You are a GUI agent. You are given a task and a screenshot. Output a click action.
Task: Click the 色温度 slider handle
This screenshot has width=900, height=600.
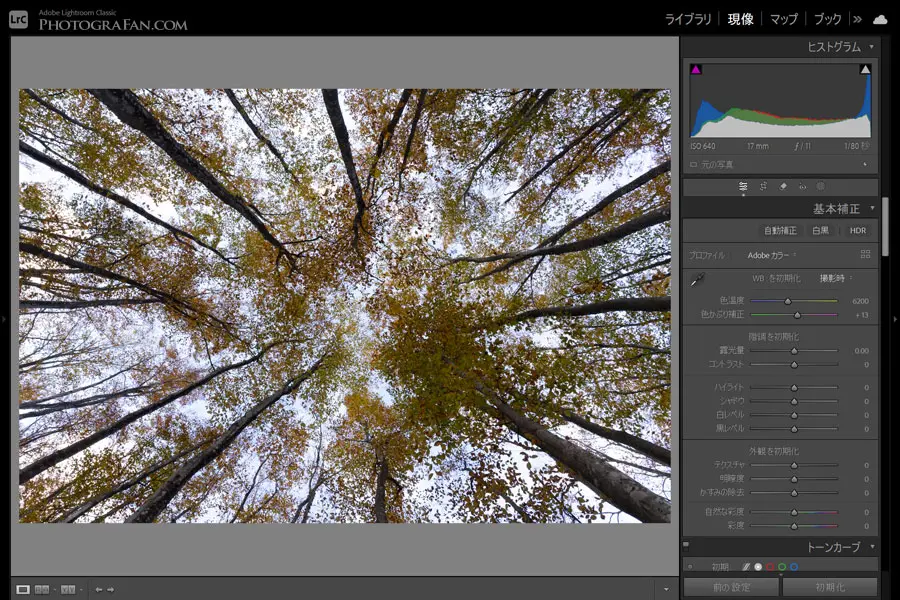click(788, 301)
